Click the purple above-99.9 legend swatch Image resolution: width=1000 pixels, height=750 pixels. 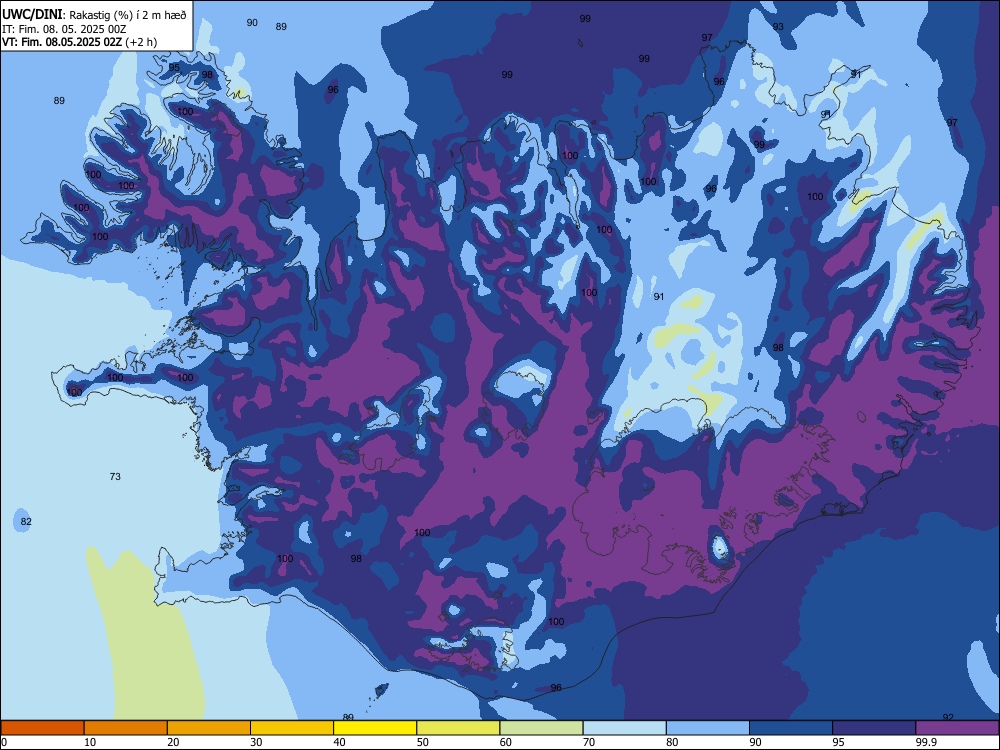957,728
